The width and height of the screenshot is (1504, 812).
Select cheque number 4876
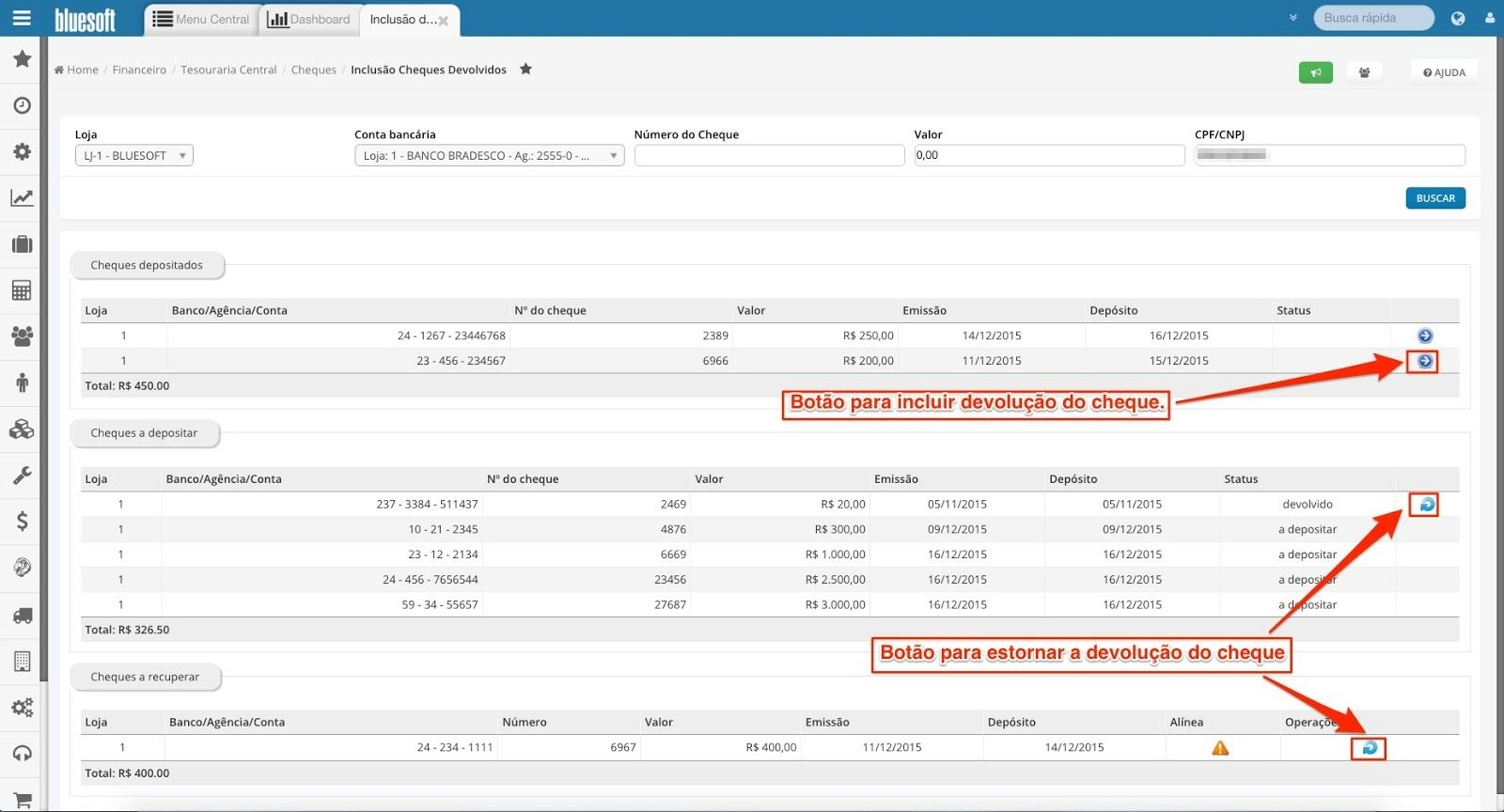673,529
